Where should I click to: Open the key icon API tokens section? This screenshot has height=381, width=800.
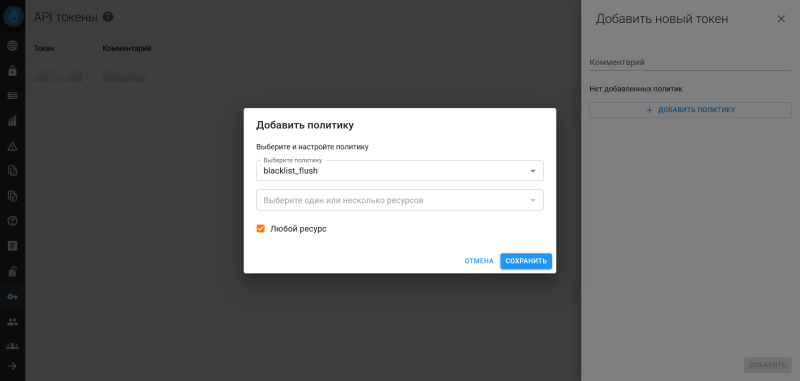[x=12, y=296]
